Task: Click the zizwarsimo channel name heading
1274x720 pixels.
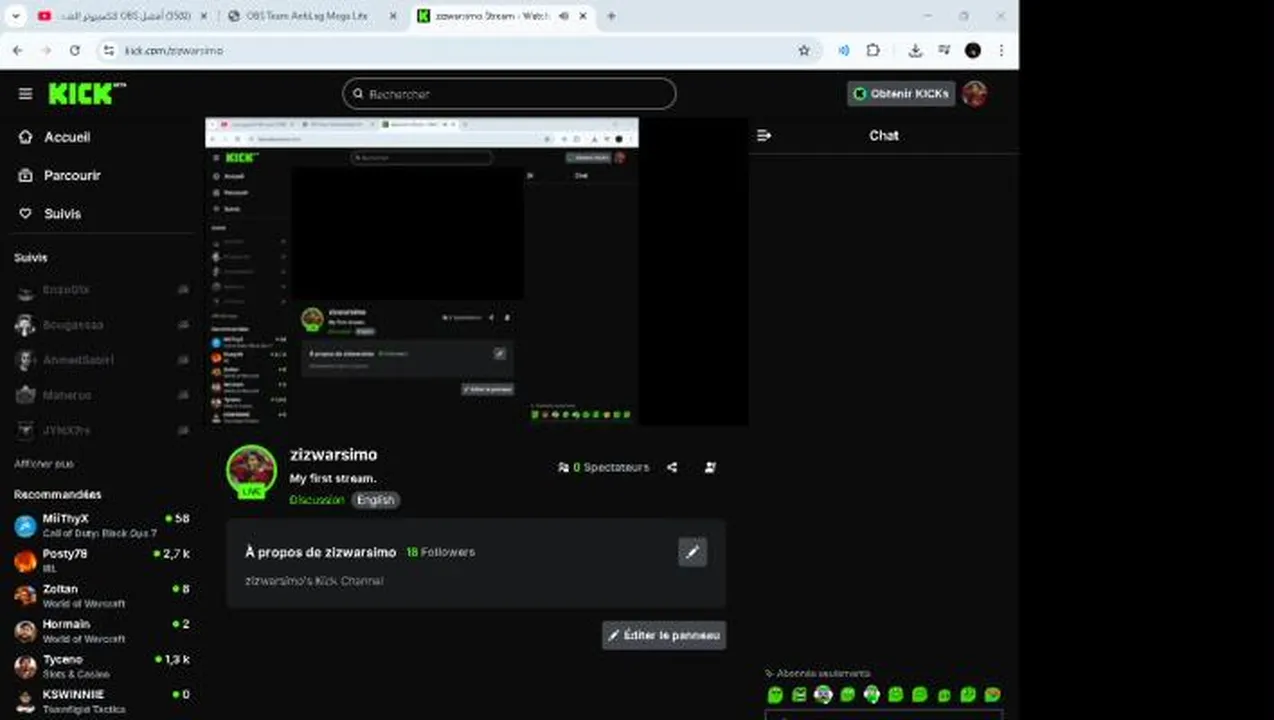Action: 333,455
